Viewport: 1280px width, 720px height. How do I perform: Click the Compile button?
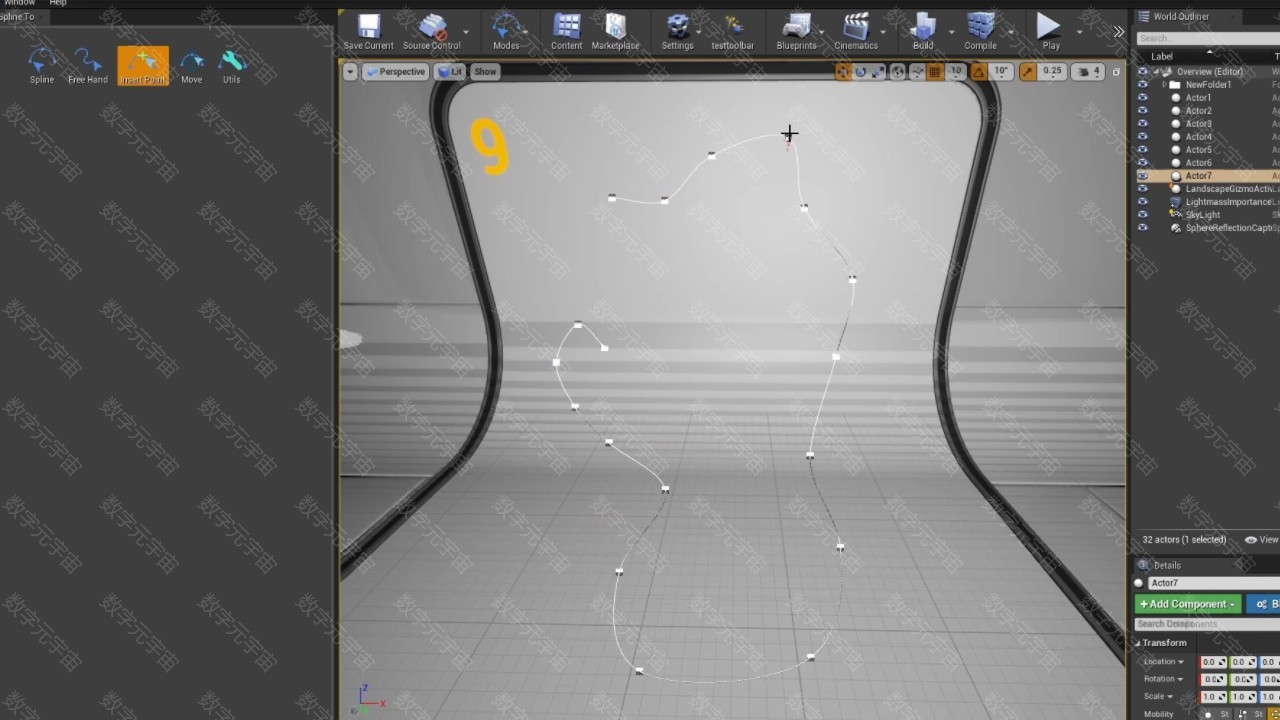pyautogui.click(x=981, y=32)
